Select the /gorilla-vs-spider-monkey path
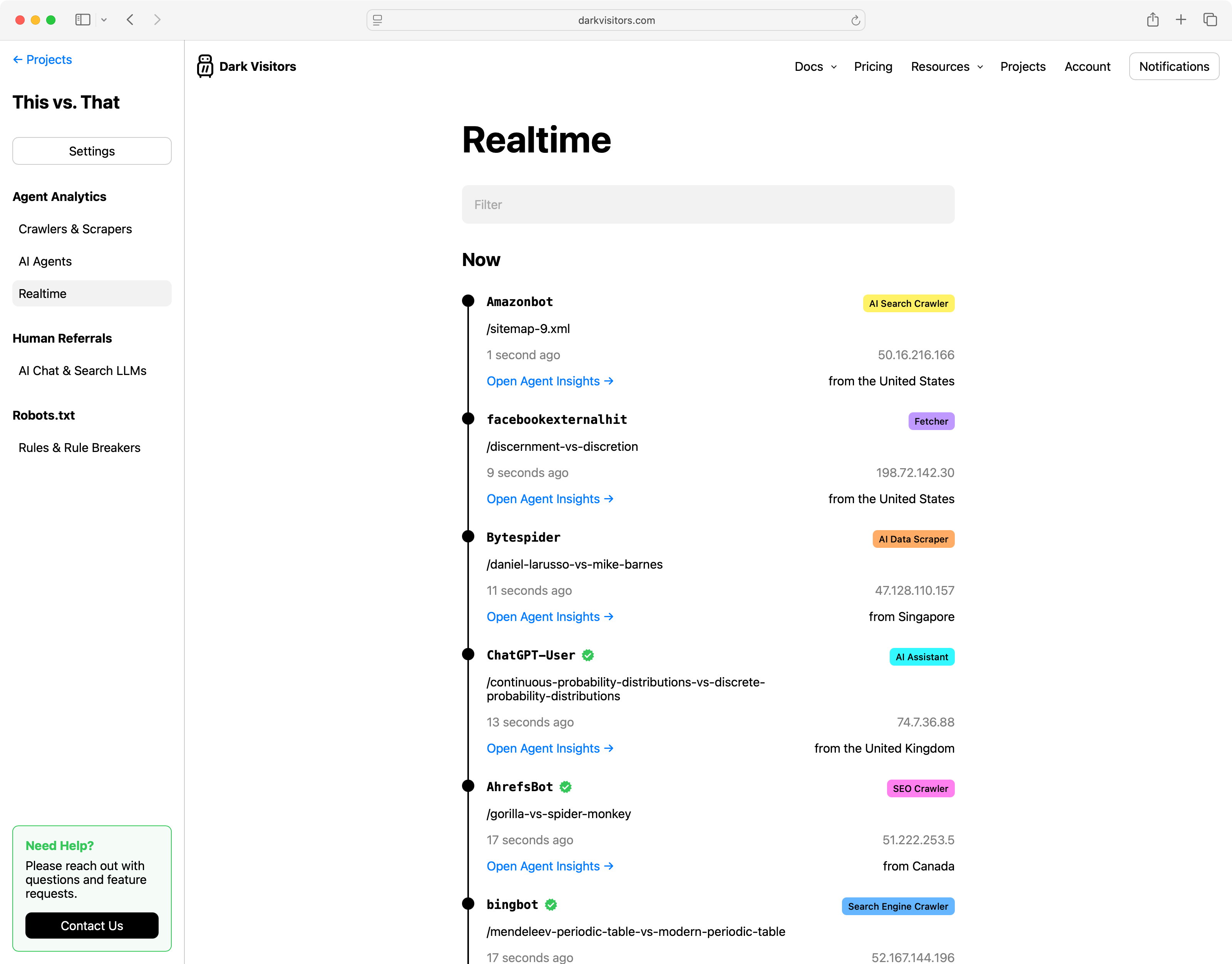Image resolution: width=1232 pixels, height=964 pixels. pyautogui.click(x=559, y=813)
